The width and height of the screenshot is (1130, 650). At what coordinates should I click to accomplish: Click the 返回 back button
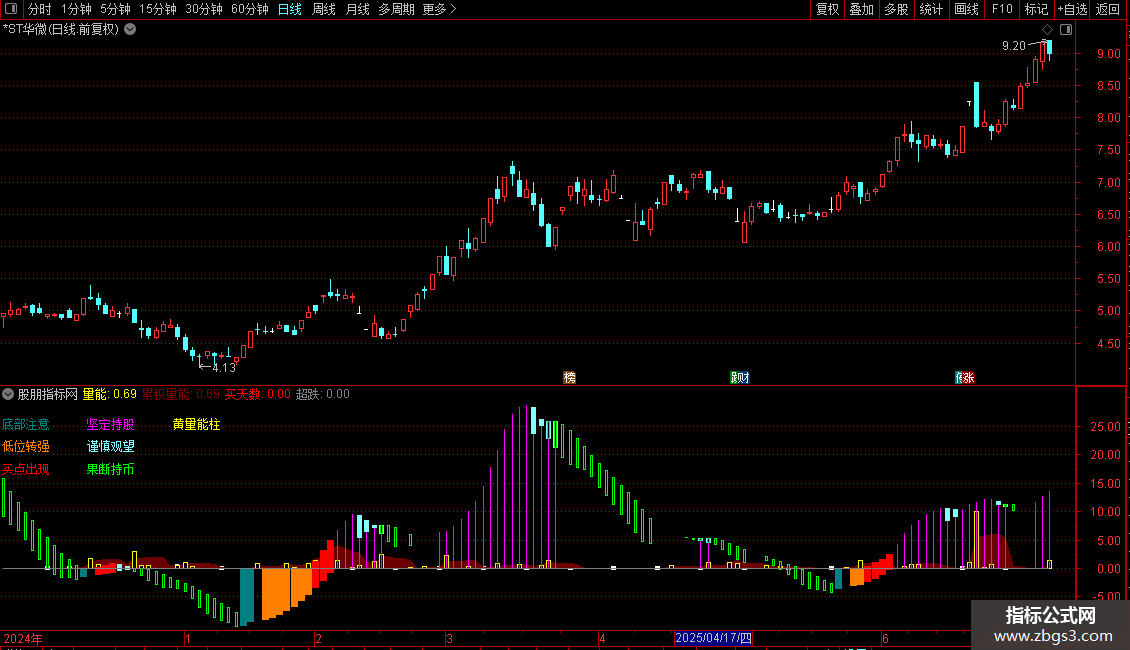click(1108, 9)
